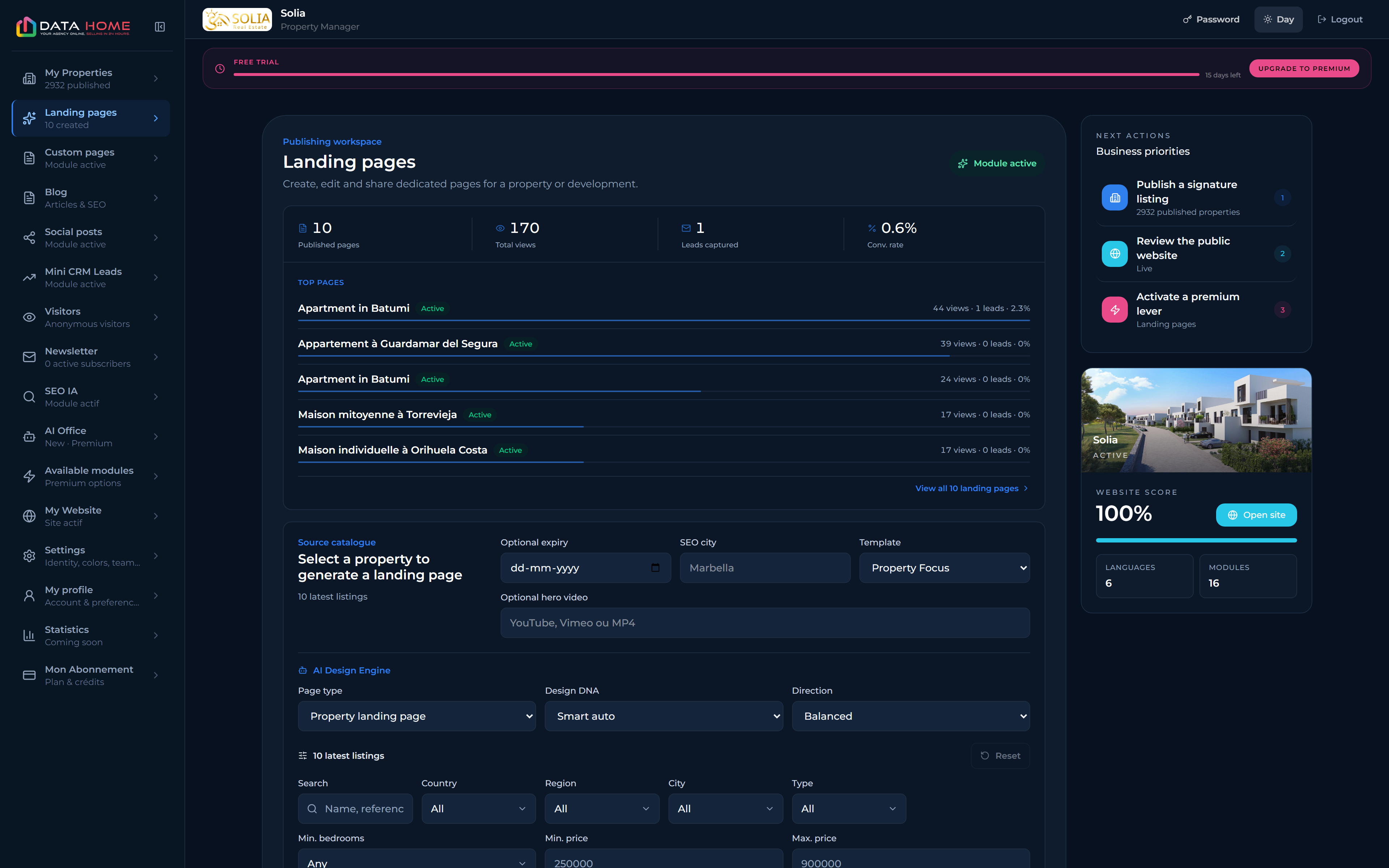The width and height of the screenshot is (1389, 868).
Task: Click the Available modules lightning icon
Action: (29, 476)
